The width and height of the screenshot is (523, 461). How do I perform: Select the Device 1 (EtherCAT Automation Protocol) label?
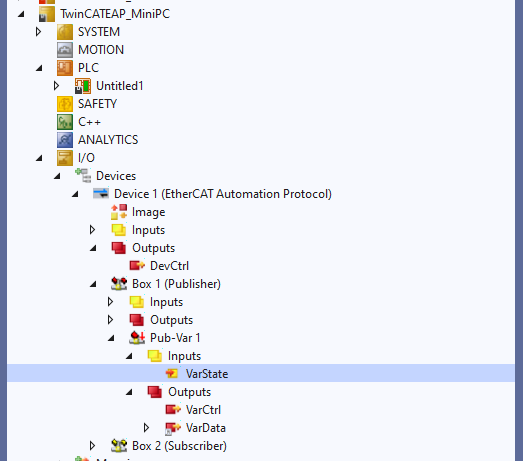(x=223, y=194)
